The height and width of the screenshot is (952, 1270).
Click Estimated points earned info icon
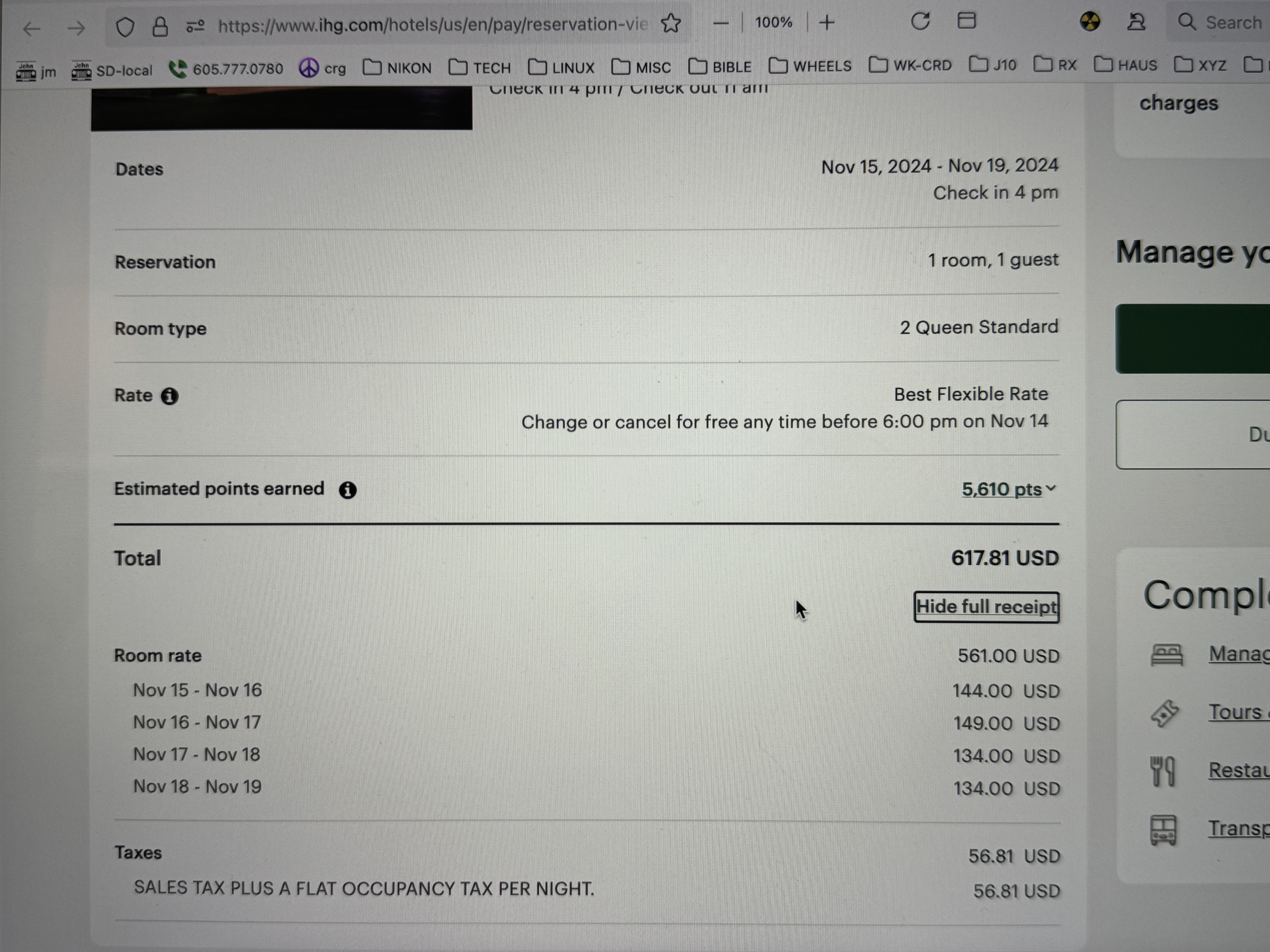point(347,490)
